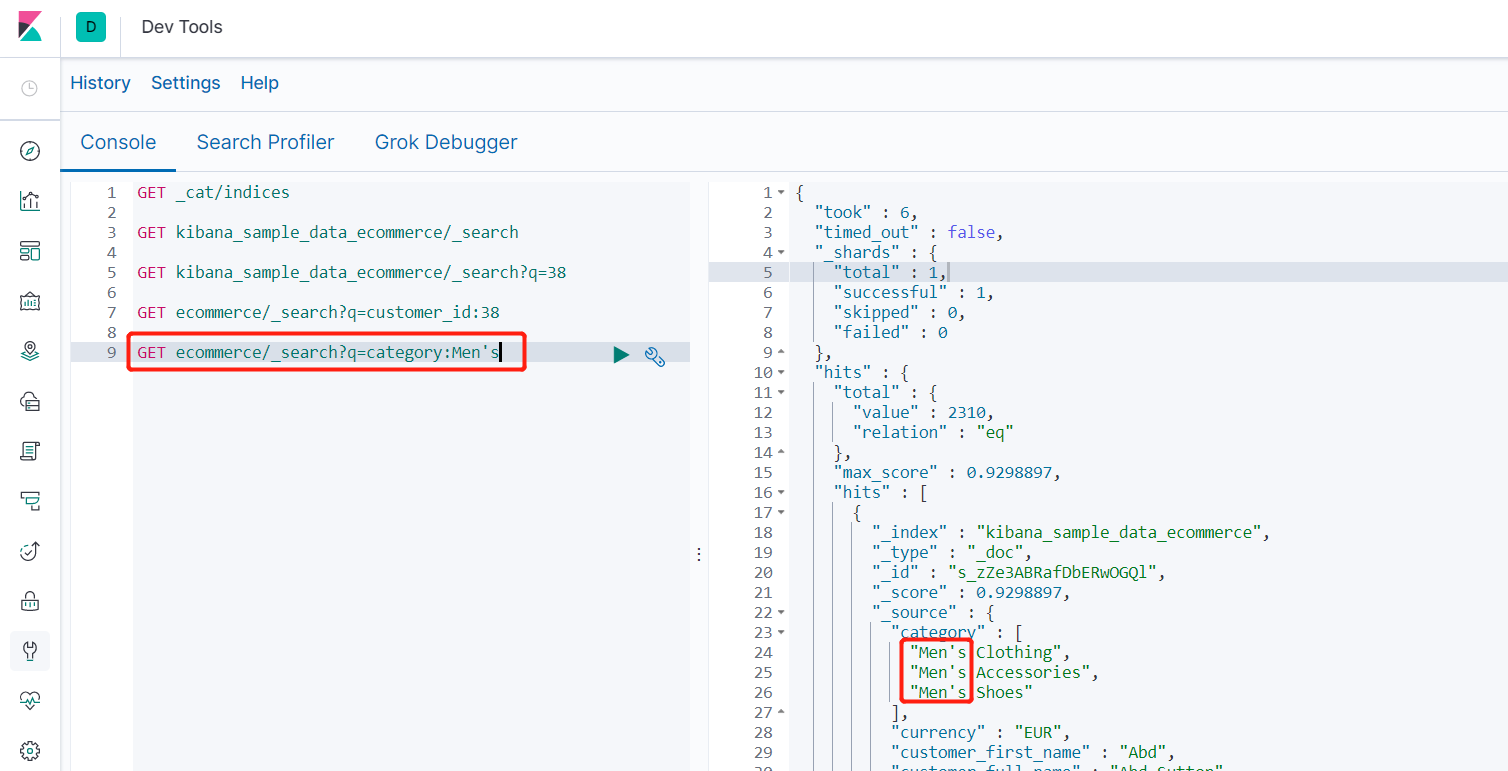The image size is (1508, 771).
Task: Open the Help link
Action: point(259,83)
